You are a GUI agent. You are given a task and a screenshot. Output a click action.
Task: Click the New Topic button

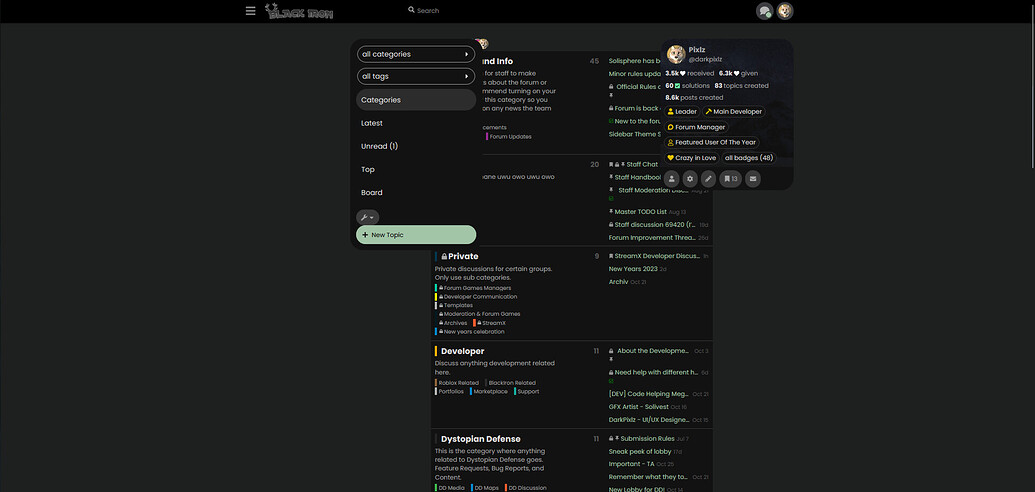tap(415, 235)
